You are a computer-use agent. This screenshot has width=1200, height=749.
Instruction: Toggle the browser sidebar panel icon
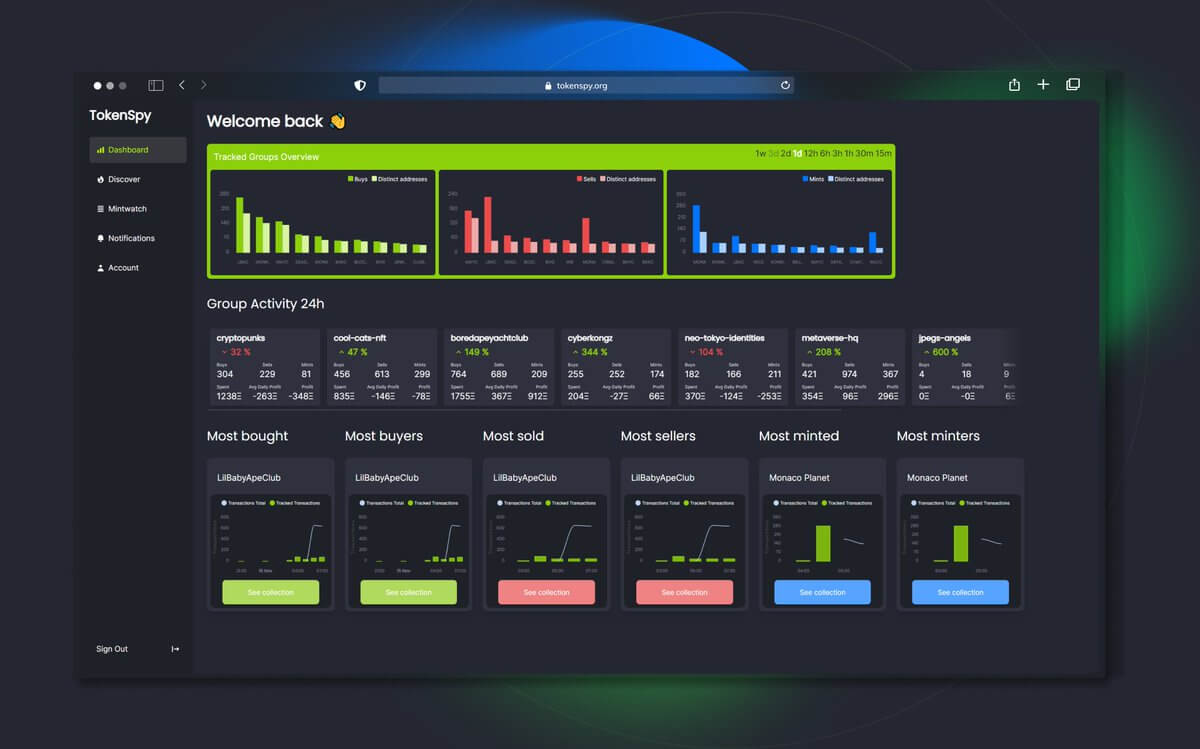(x=156, y=86)
